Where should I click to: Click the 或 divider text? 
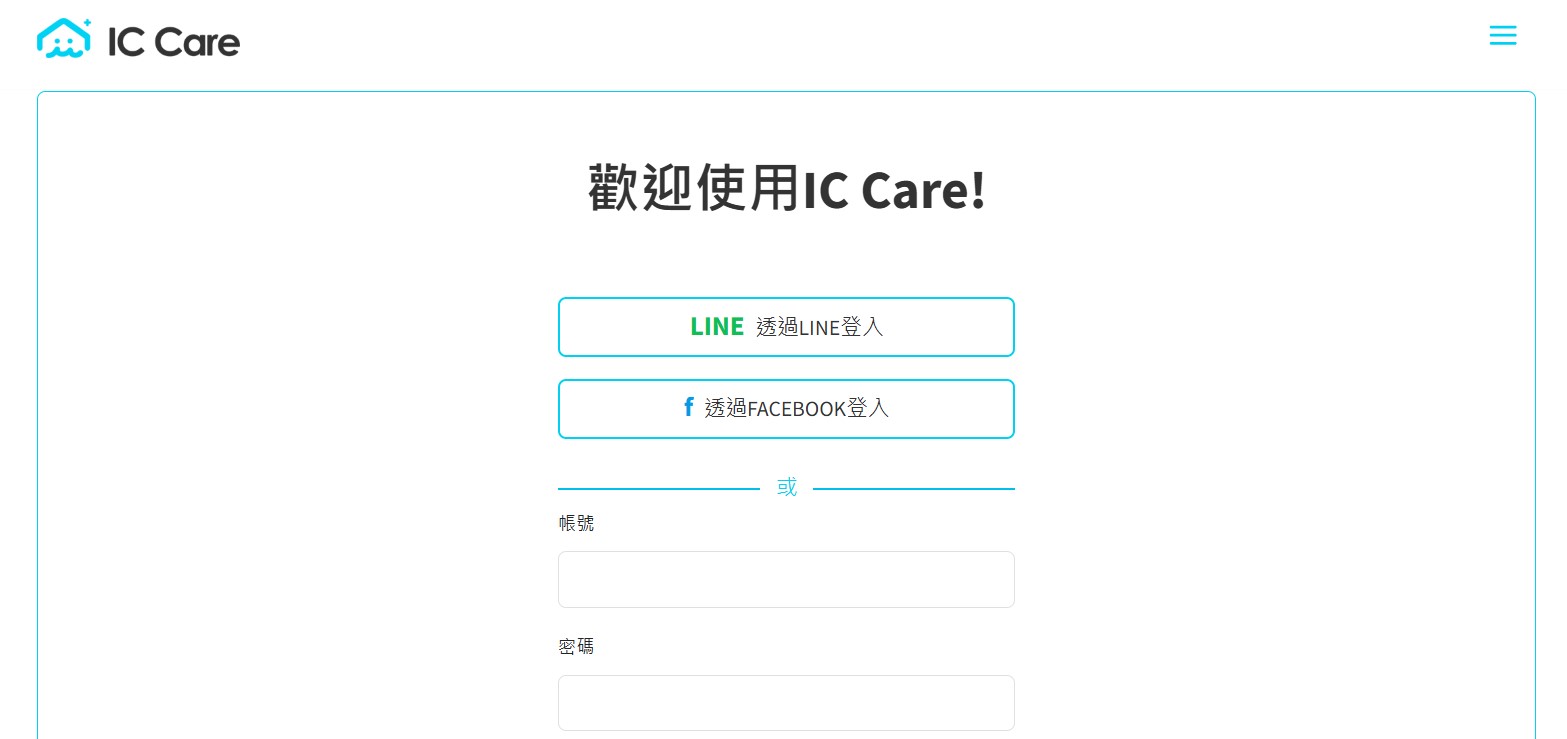click(787, 487)
